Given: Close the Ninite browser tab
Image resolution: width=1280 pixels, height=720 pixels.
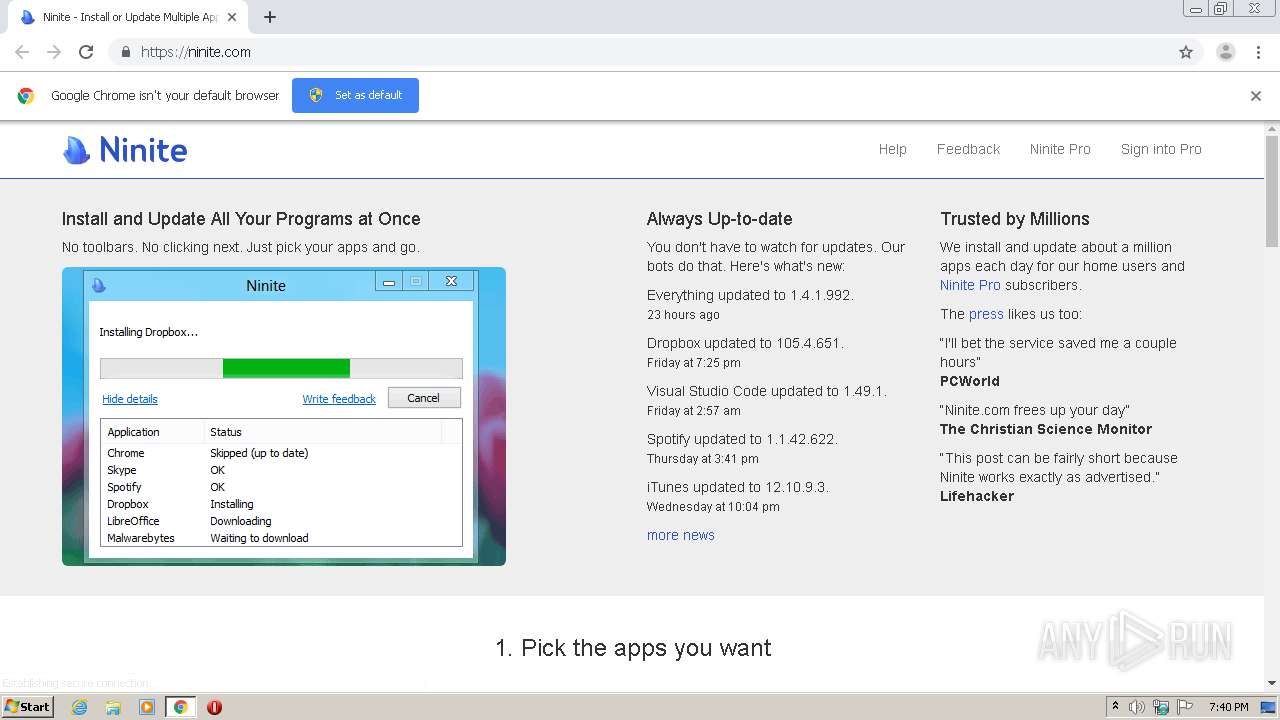Looking at the screenshot, I should coord(232,17).
